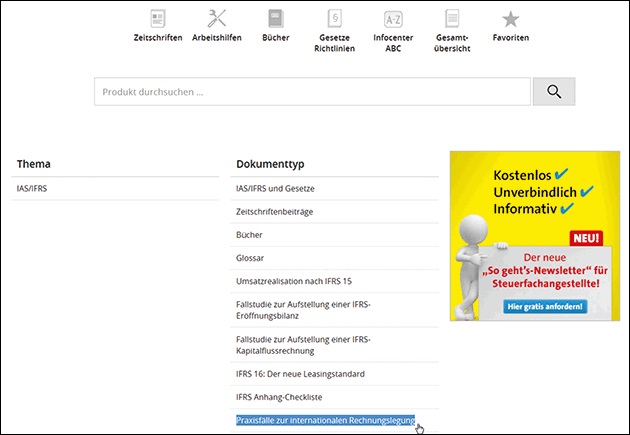Click the Hier gratis anfordern button
This screenshot has width=630, height=435.
[x=546, y=306]
